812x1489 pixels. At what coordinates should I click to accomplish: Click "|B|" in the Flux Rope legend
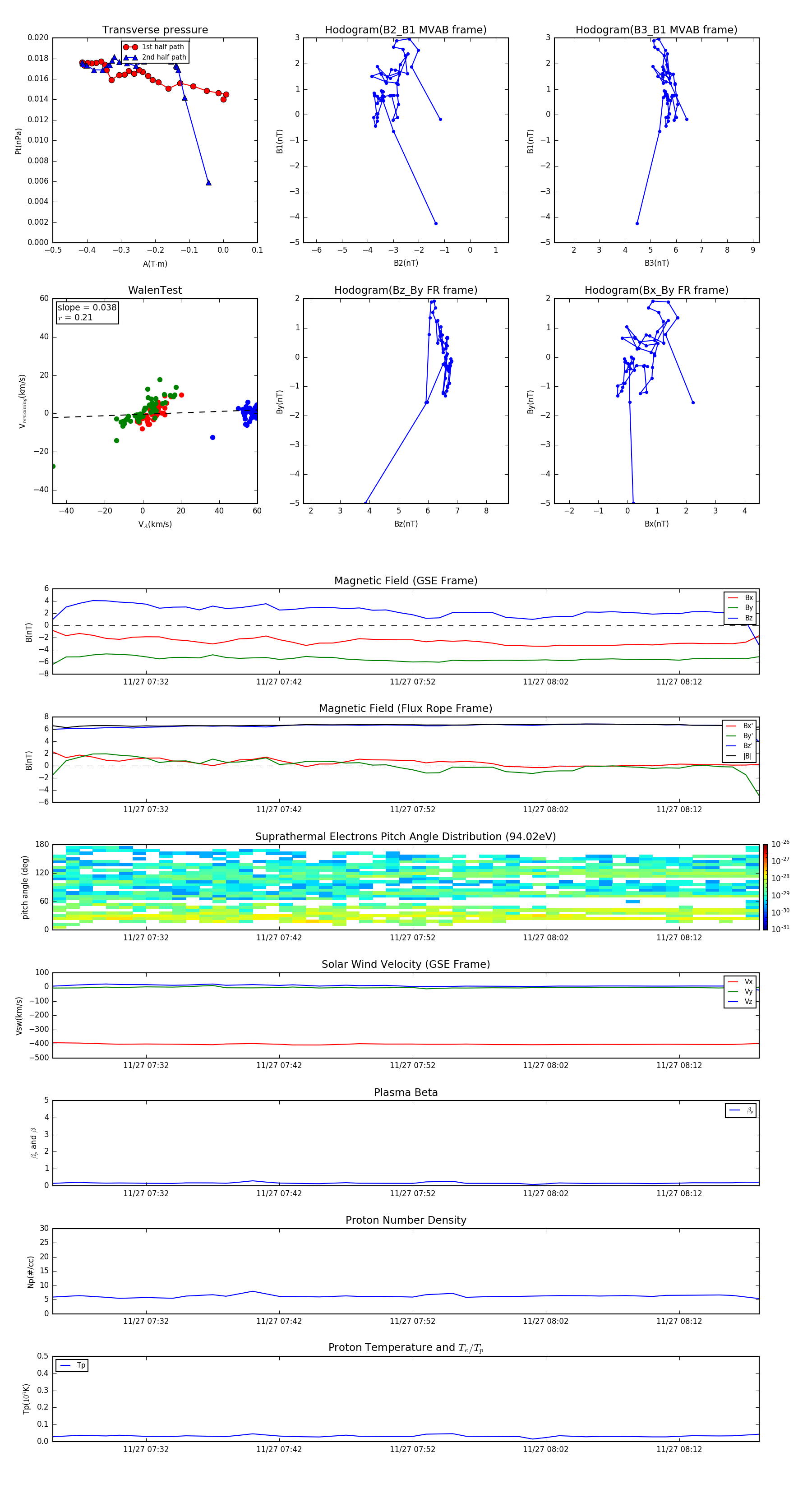747,756
